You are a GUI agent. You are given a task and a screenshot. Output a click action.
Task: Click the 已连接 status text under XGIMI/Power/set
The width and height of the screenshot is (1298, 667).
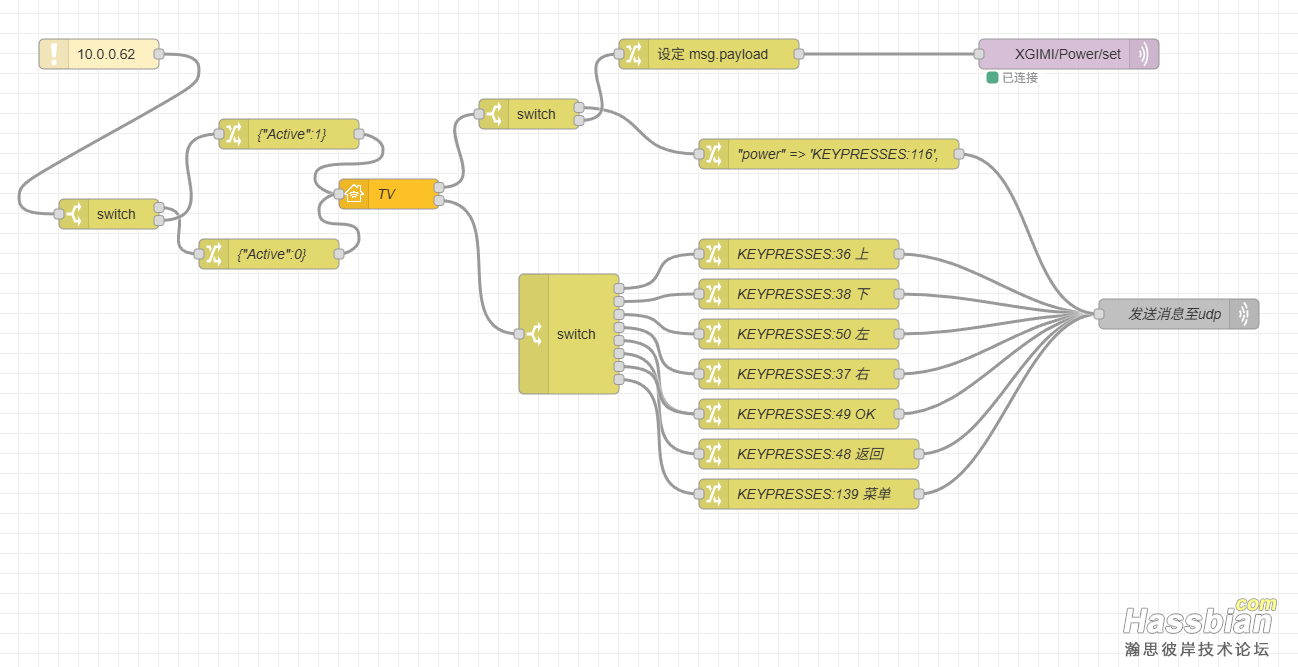point(1020,77)
